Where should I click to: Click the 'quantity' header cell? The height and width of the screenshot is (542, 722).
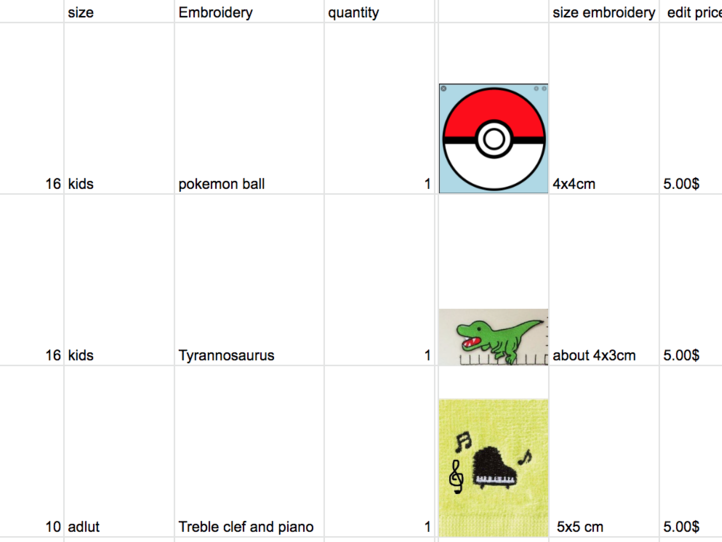click(379, 11)
